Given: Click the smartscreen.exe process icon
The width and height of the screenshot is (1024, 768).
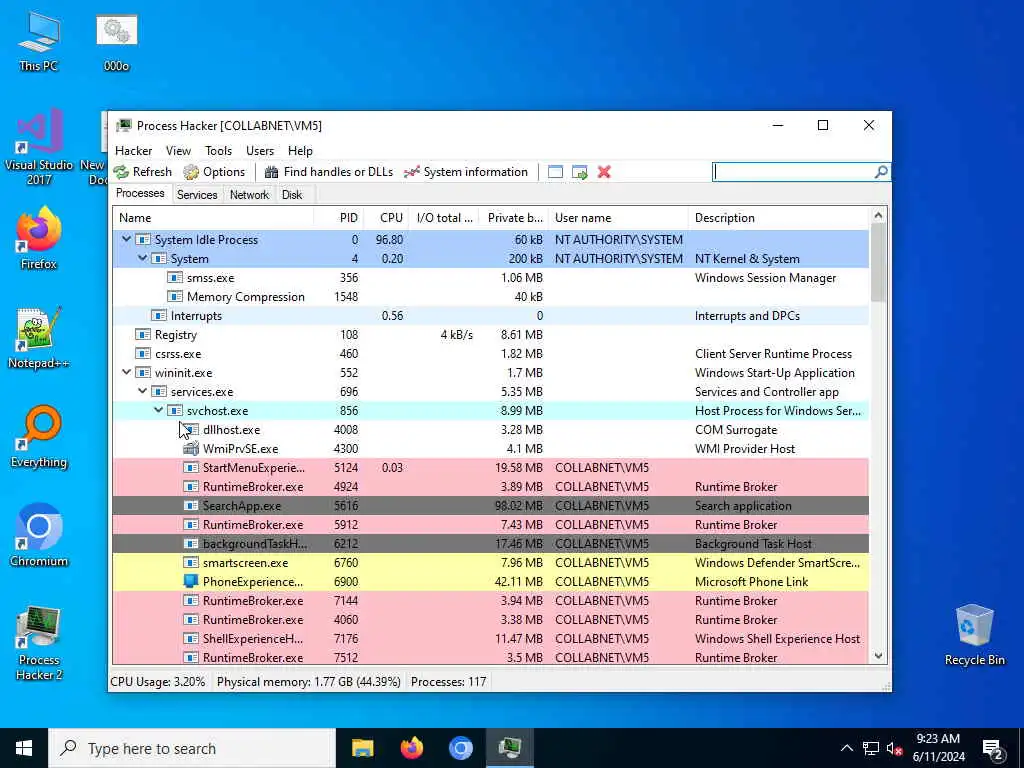Looking at the screenshot, I should (191, 562).
